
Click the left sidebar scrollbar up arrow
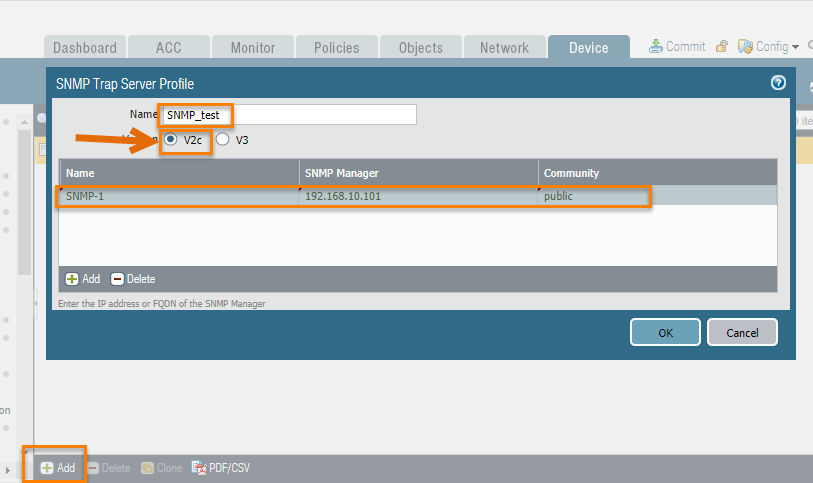[24, 122]
